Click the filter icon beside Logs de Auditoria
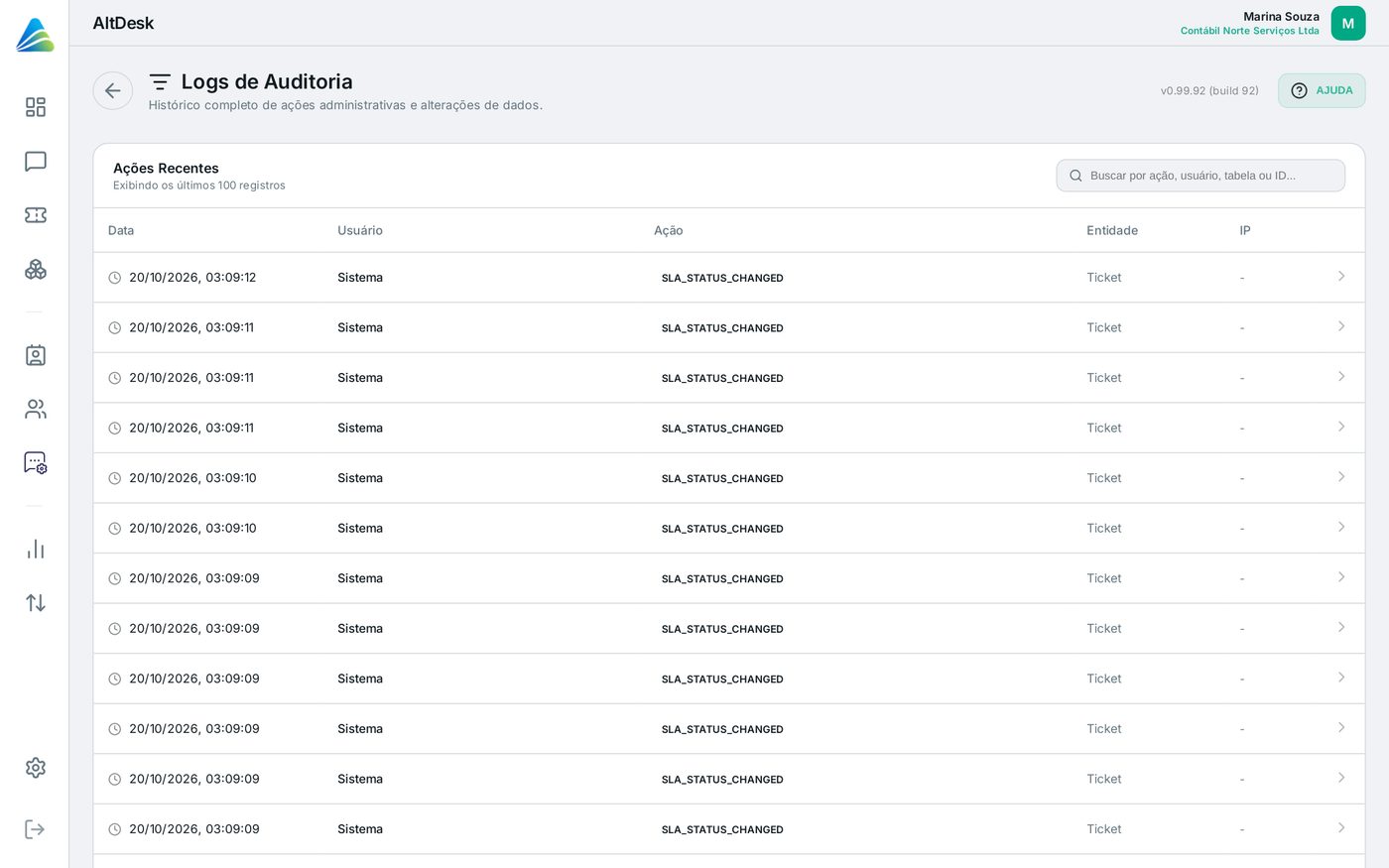Image resolution: width=1389 pixels, height=868 pixels. click(x=160, y=82)
